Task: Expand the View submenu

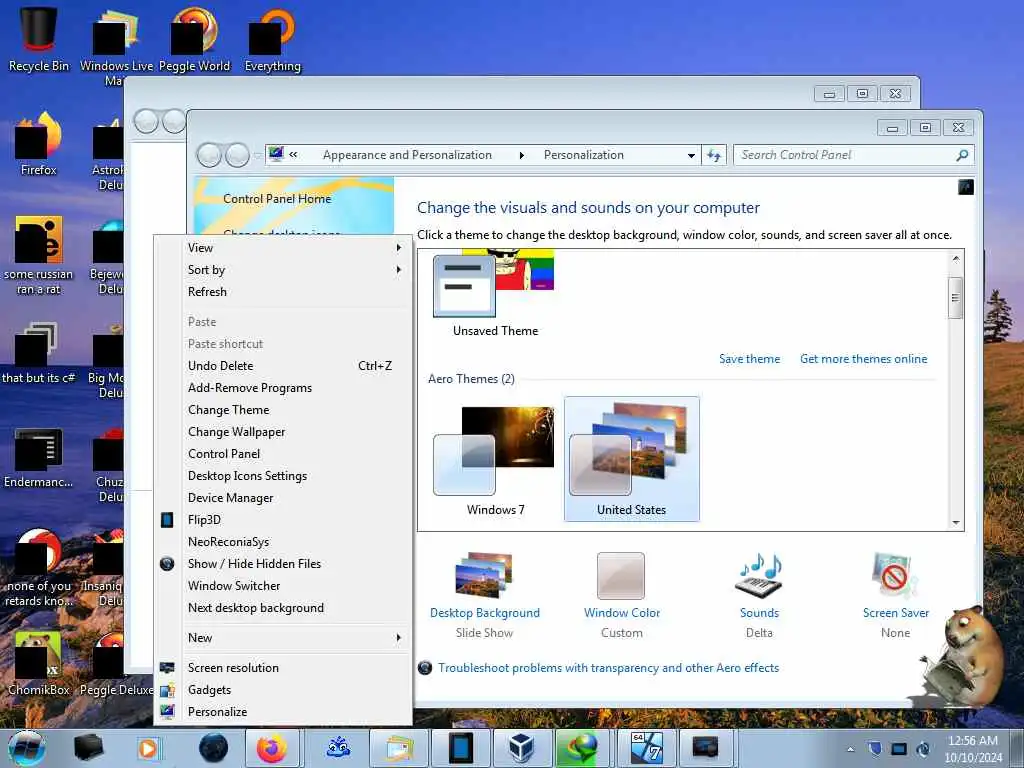Action: tap(283, 248)
